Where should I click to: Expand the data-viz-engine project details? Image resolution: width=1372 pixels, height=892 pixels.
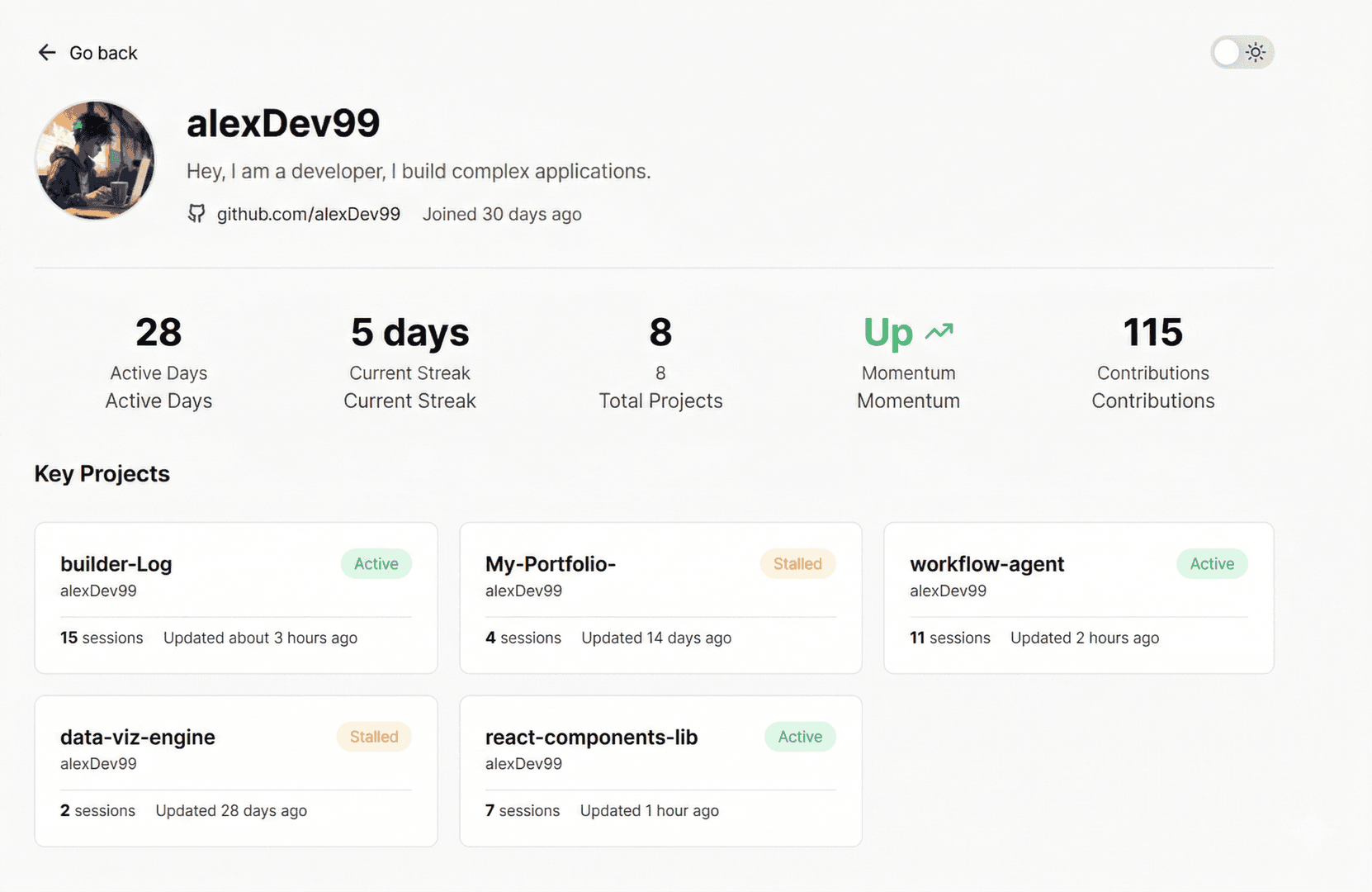tap(235, 771)
